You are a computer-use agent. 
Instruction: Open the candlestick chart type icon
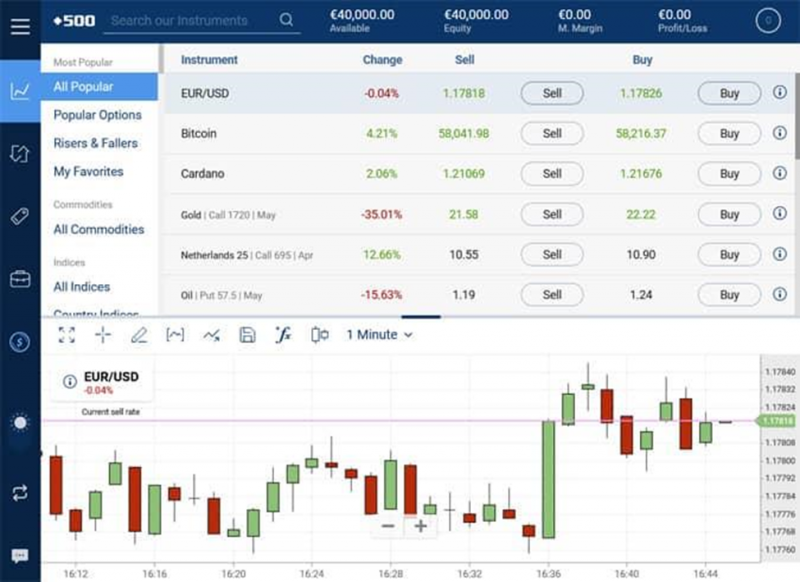pos(319,335)
